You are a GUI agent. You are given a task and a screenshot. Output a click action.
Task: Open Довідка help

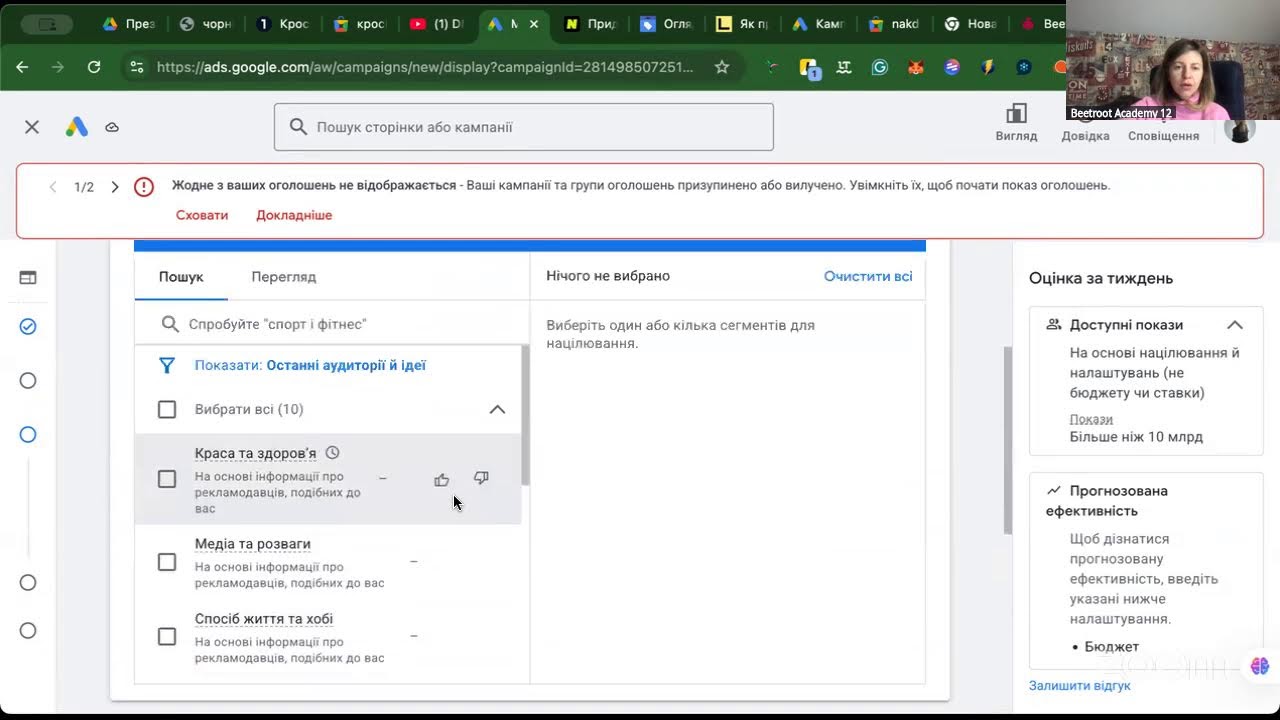click(x=1085, y=123)
